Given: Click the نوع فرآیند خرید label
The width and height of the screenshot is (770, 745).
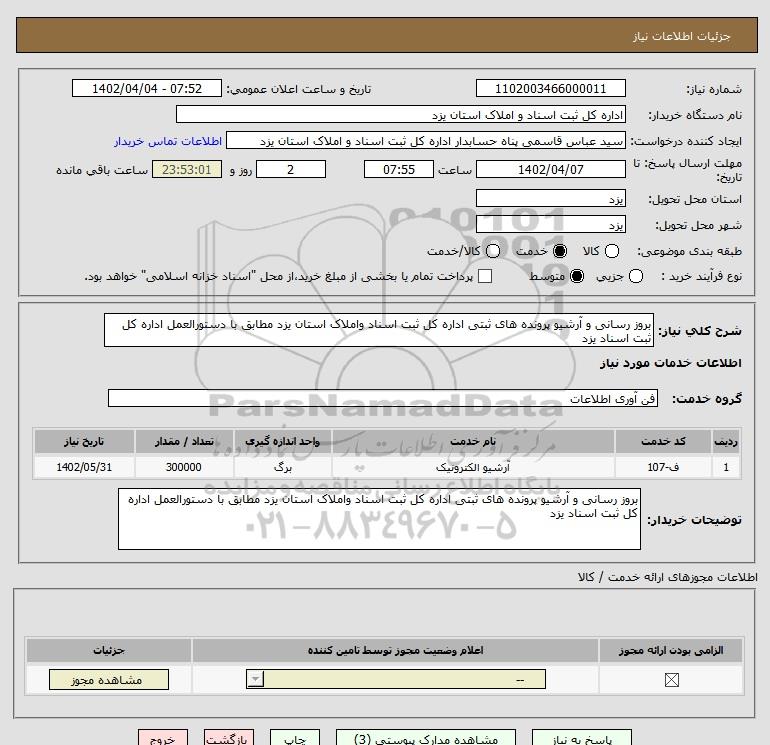Looking at the screenshot, I should tap(701, 276).
